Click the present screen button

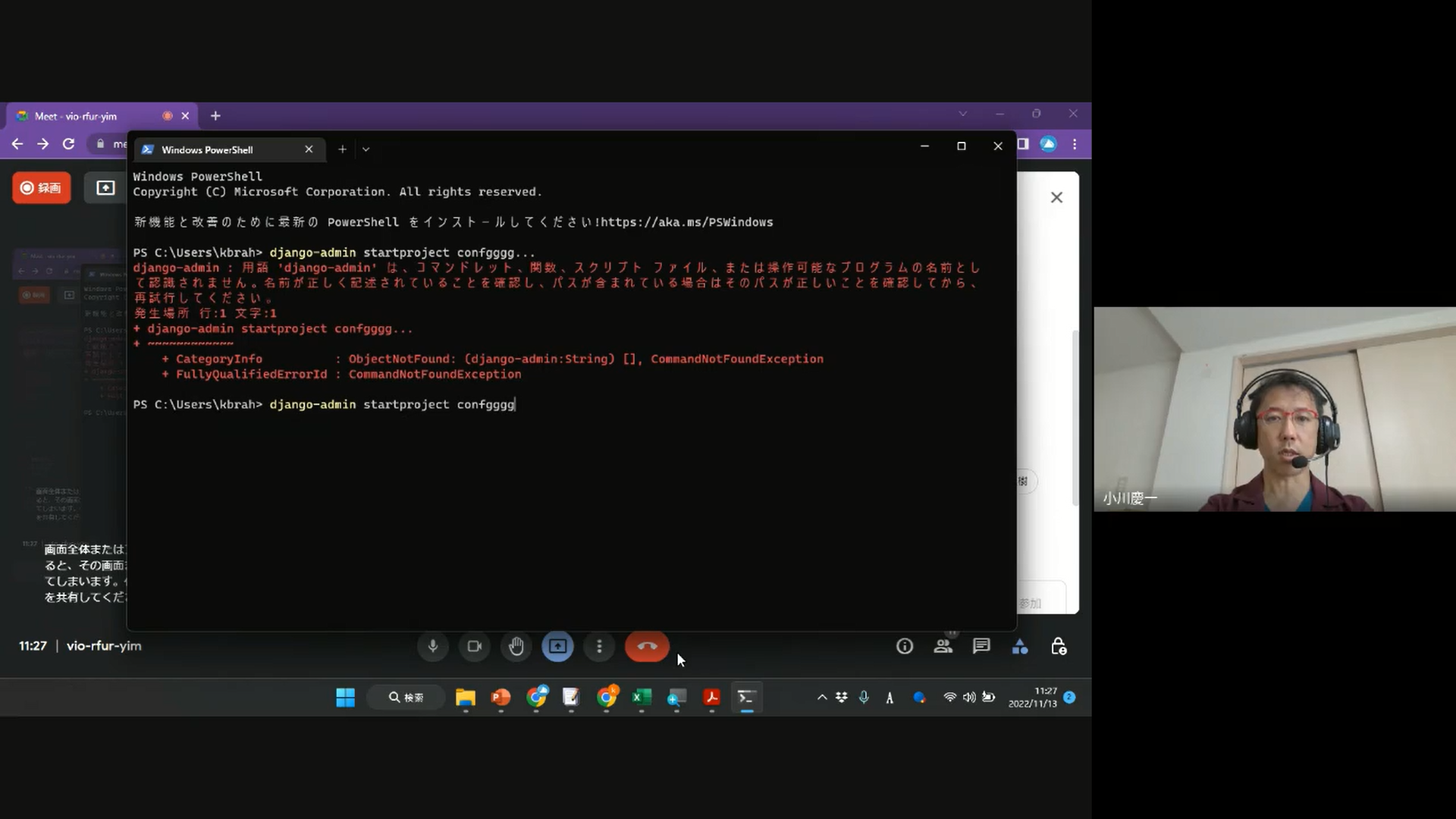click(x=557, y=646)
